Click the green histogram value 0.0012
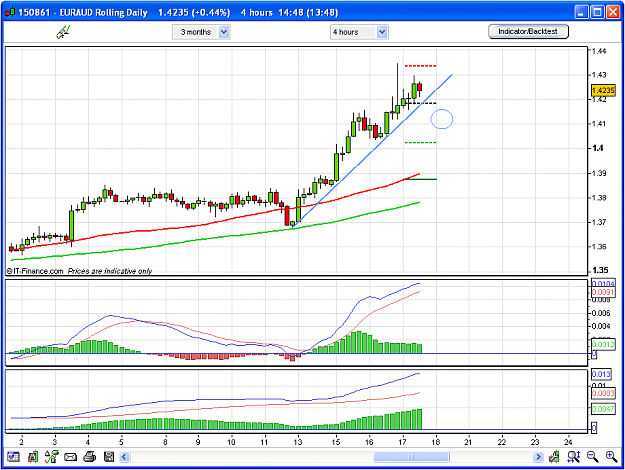 603,344
